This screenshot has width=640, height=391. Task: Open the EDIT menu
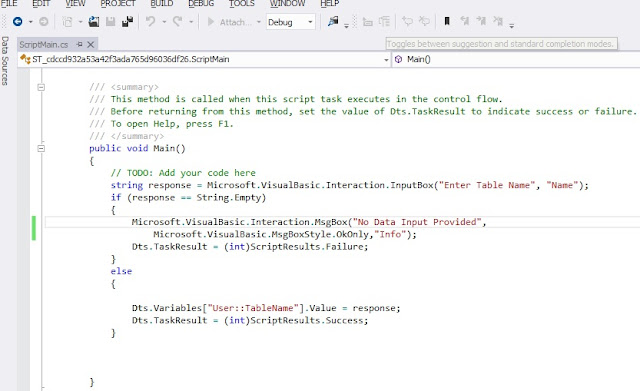click(41, 4)
